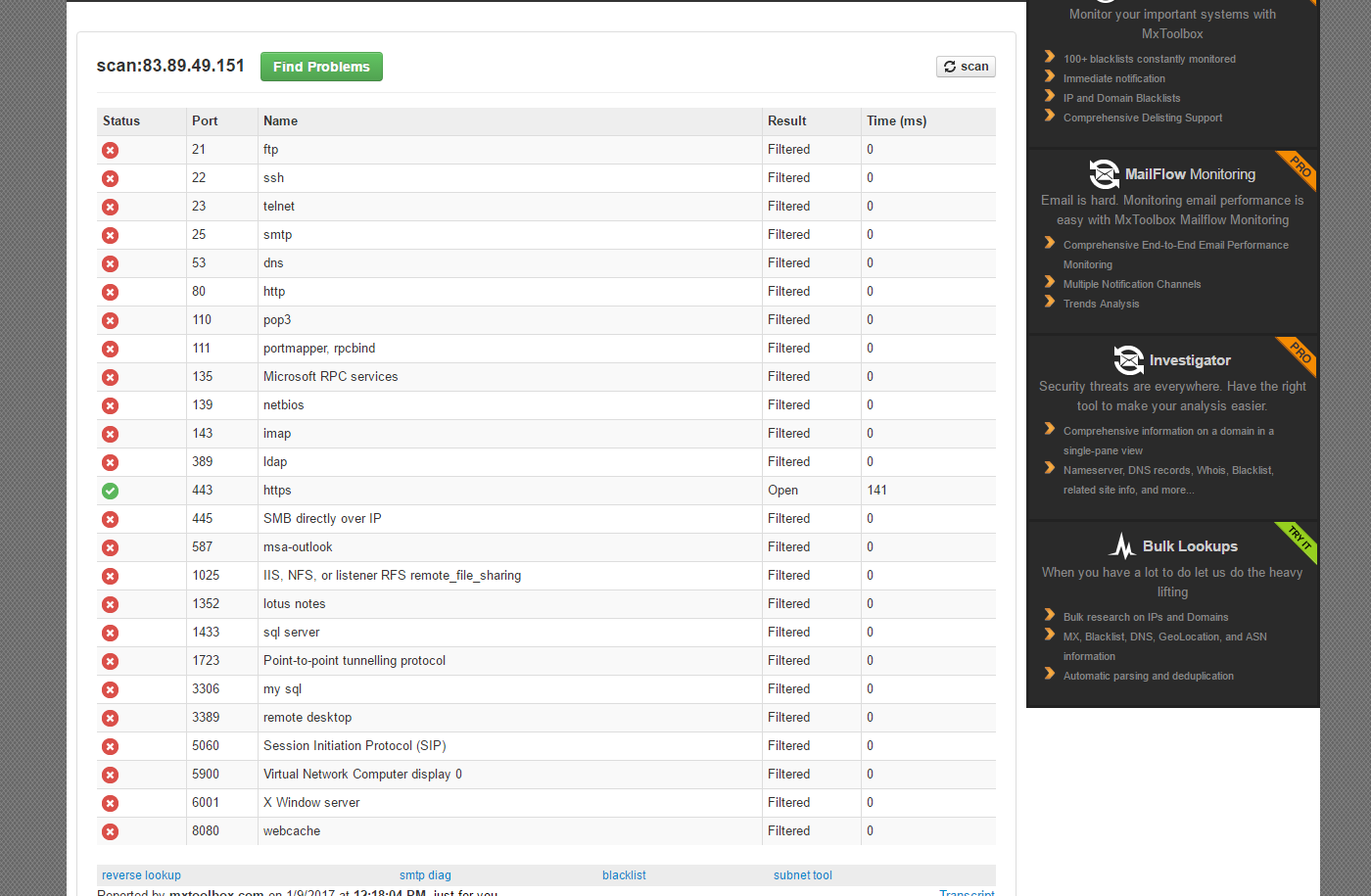Click the MailFlow Monitoring envelope icon

tap(1104, 174)
